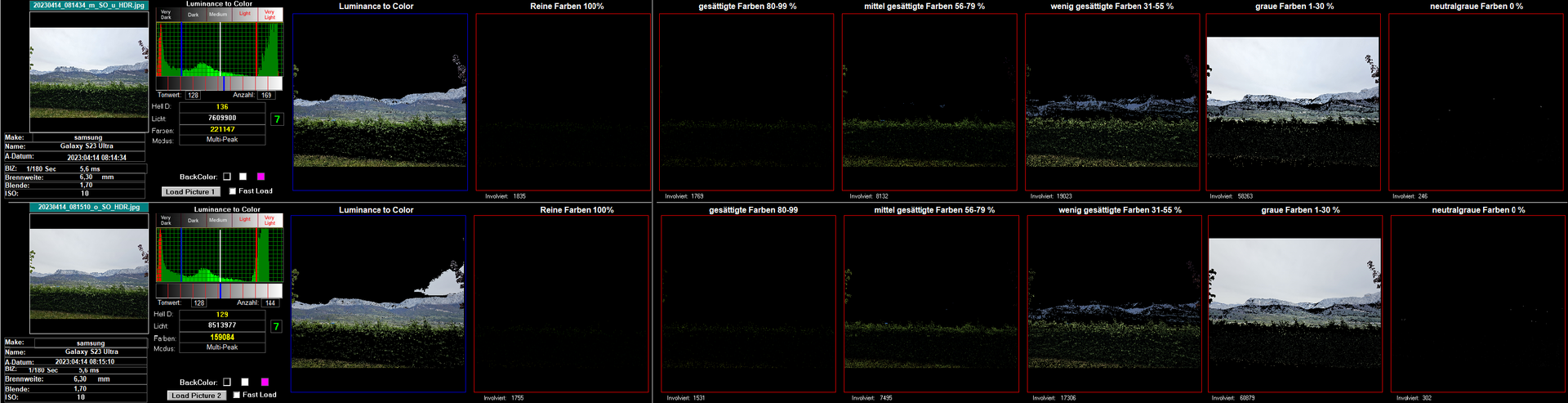Select Dark range in second picture's histogram
The width and height of the screenshot is (1568, 403).
pyautogui.click(x=193, y=221)
